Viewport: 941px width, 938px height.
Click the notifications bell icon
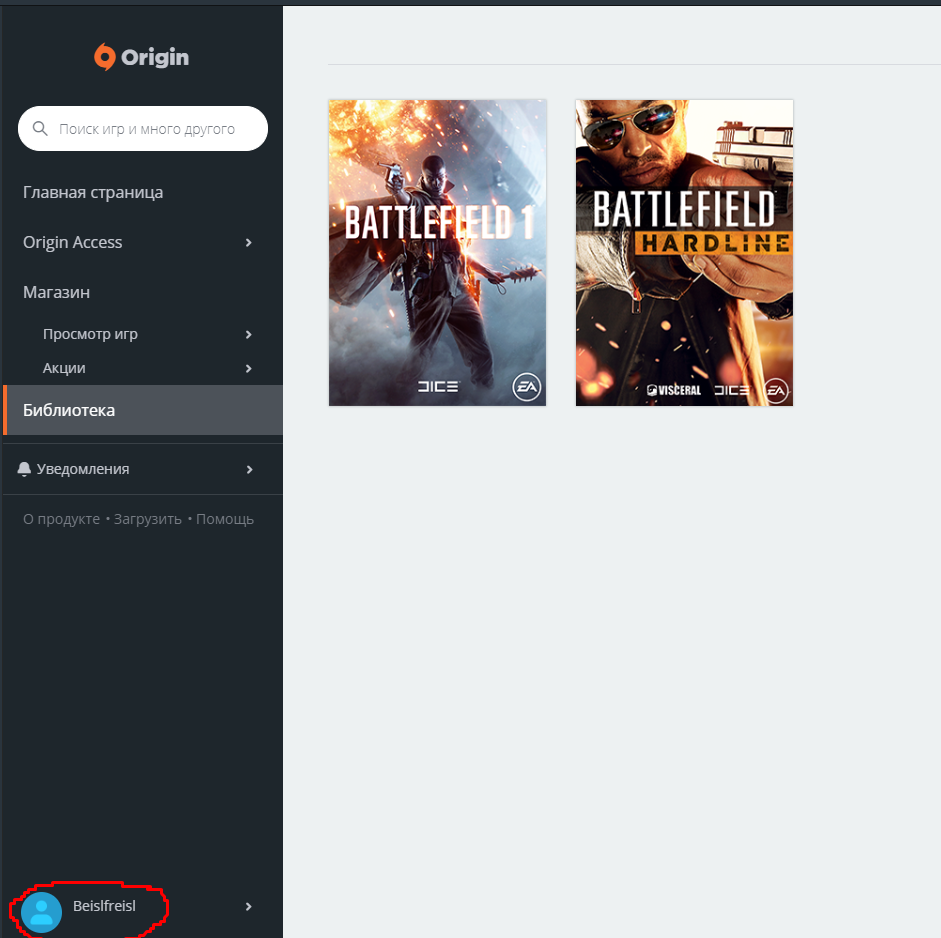(x=24, y=469)
